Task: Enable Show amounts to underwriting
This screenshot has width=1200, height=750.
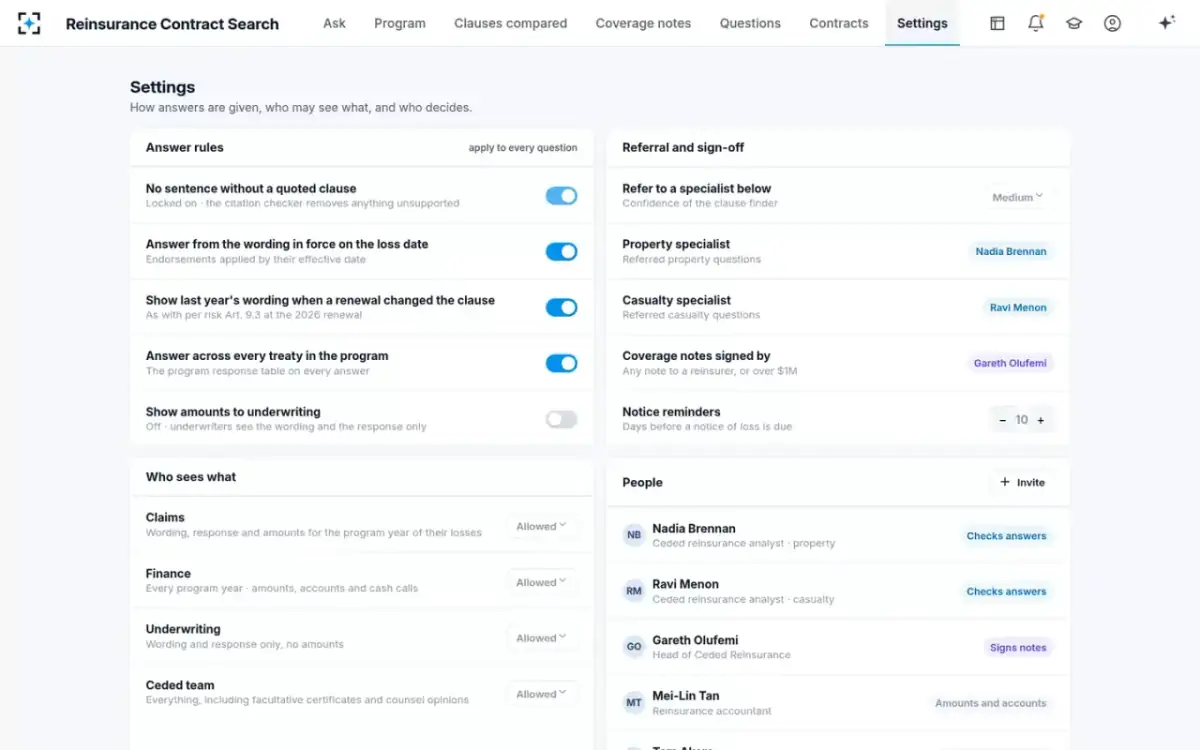Action: 561,419
